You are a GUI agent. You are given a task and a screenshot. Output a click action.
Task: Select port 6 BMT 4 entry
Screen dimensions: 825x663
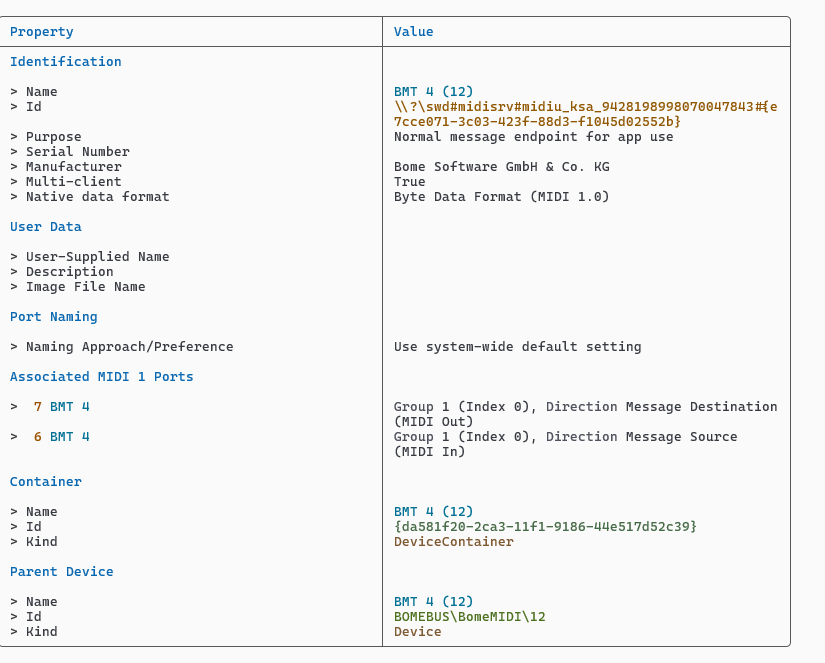pos(62,437)
